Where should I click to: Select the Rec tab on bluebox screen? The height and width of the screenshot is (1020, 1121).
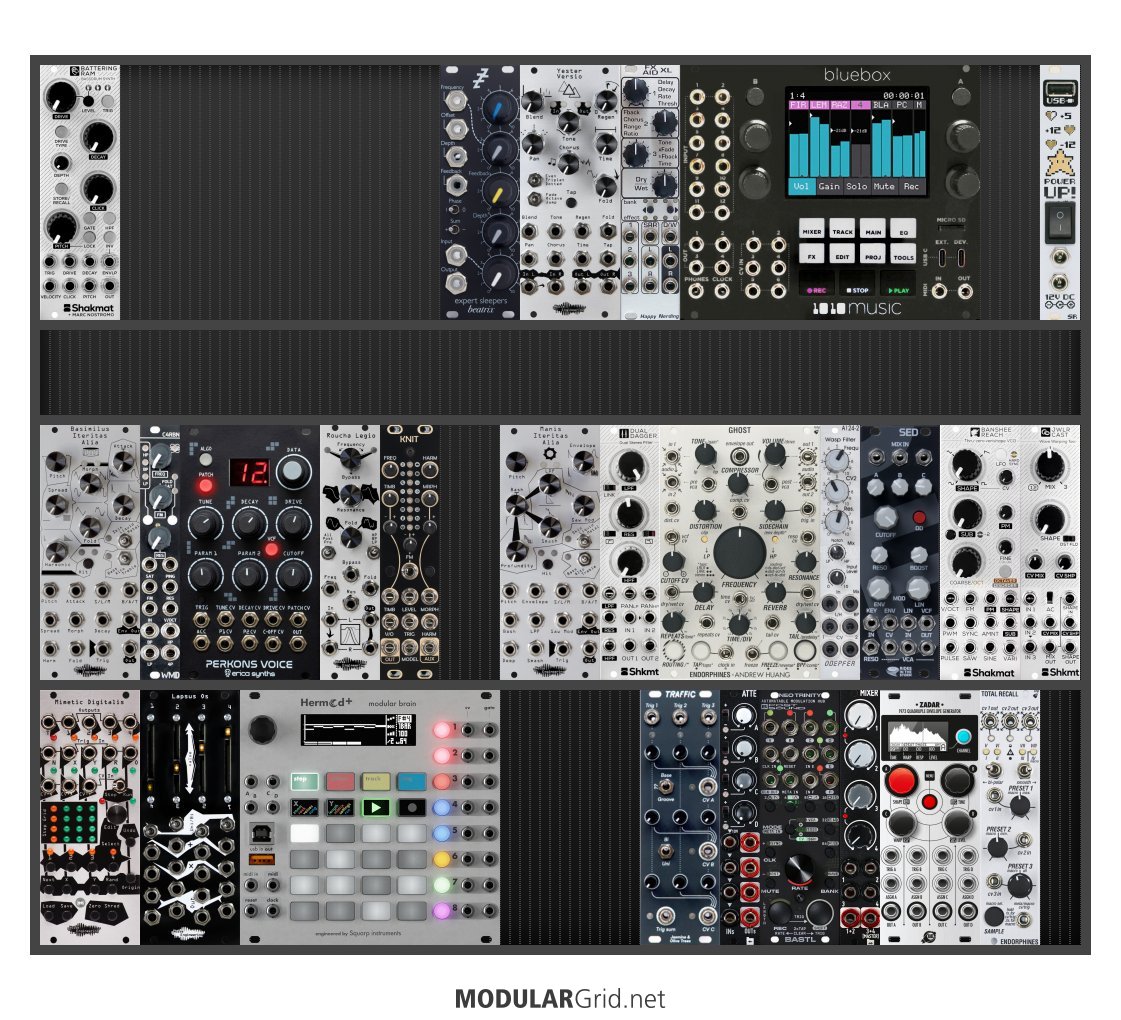click(911, 186)
